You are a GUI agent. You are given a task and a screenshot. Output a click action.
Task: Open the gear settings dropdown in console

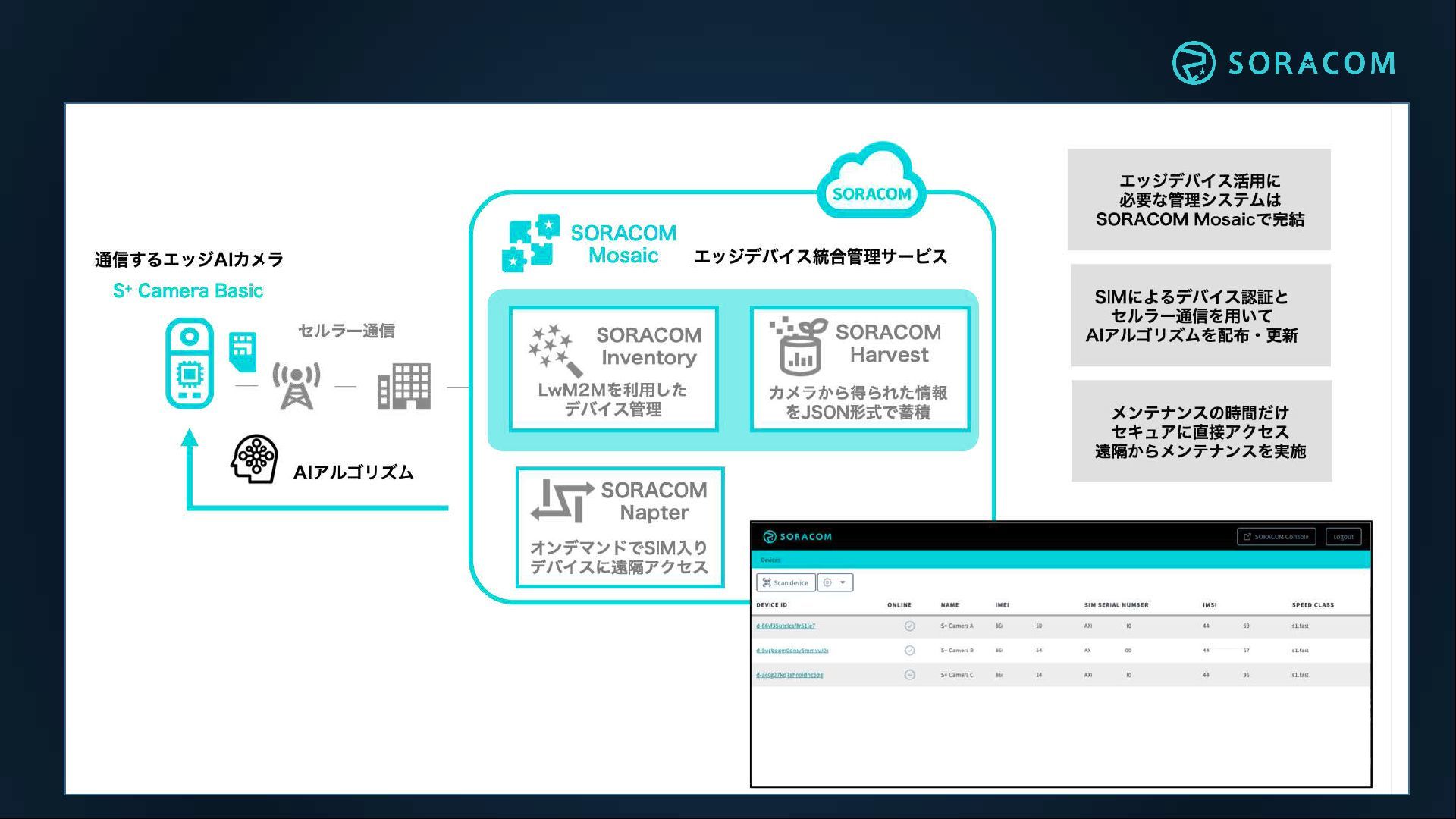click(835, 582)
